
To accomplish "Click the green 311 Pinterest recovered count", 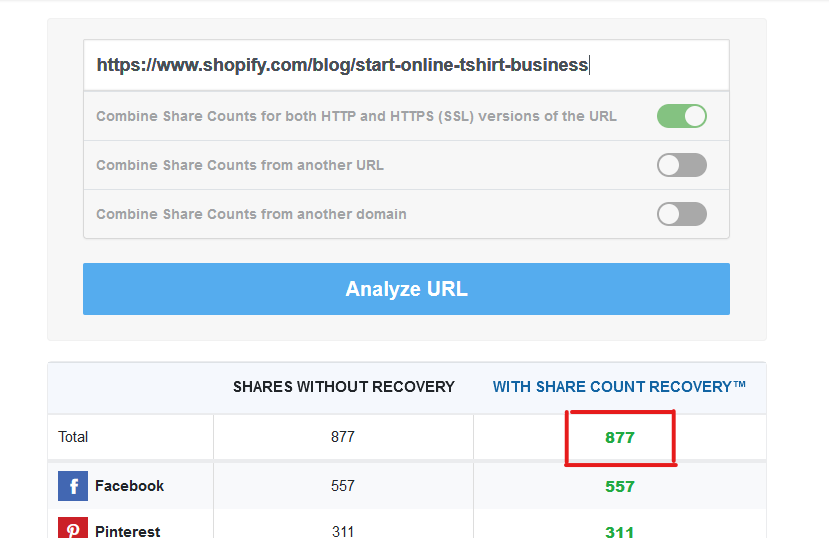I will point(620,531).
